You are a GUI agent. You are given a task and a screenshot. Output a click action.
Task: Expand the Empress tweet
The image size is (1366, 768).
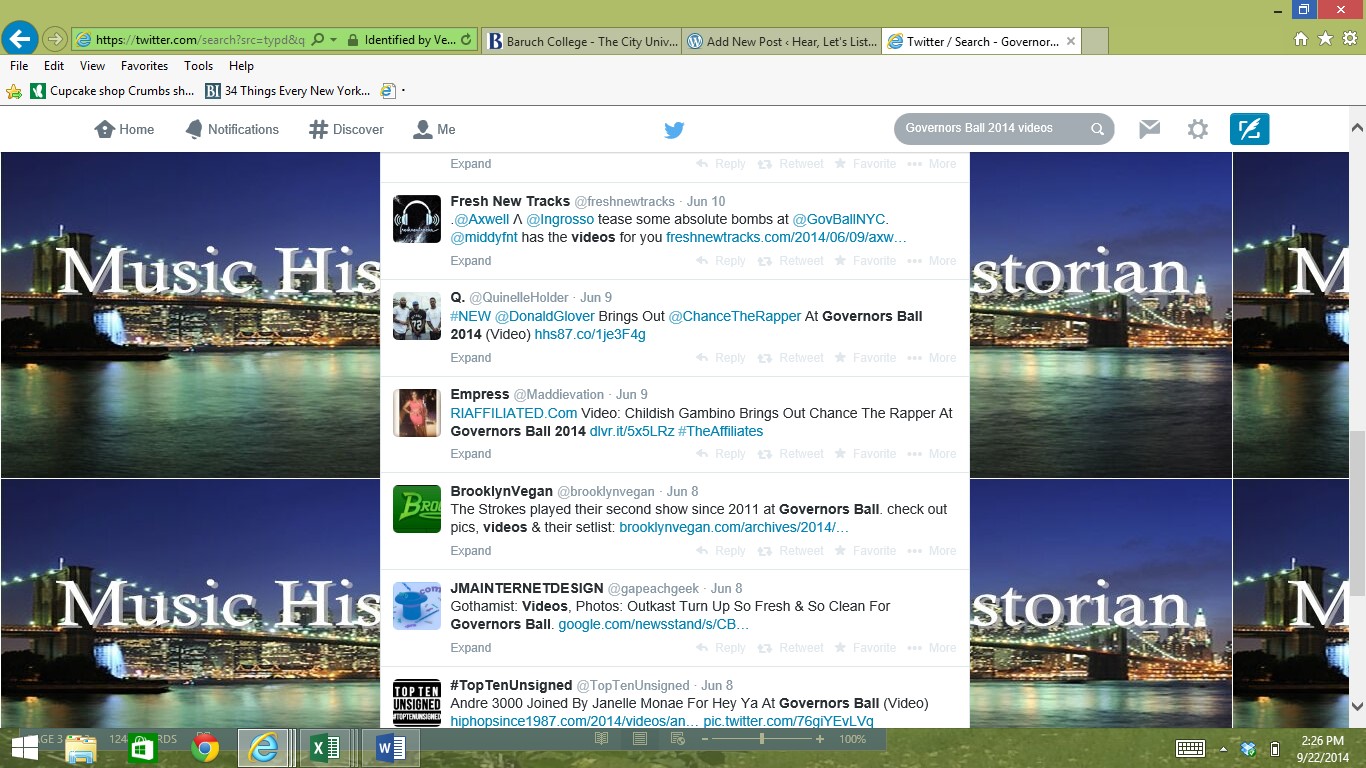[470, 454]
